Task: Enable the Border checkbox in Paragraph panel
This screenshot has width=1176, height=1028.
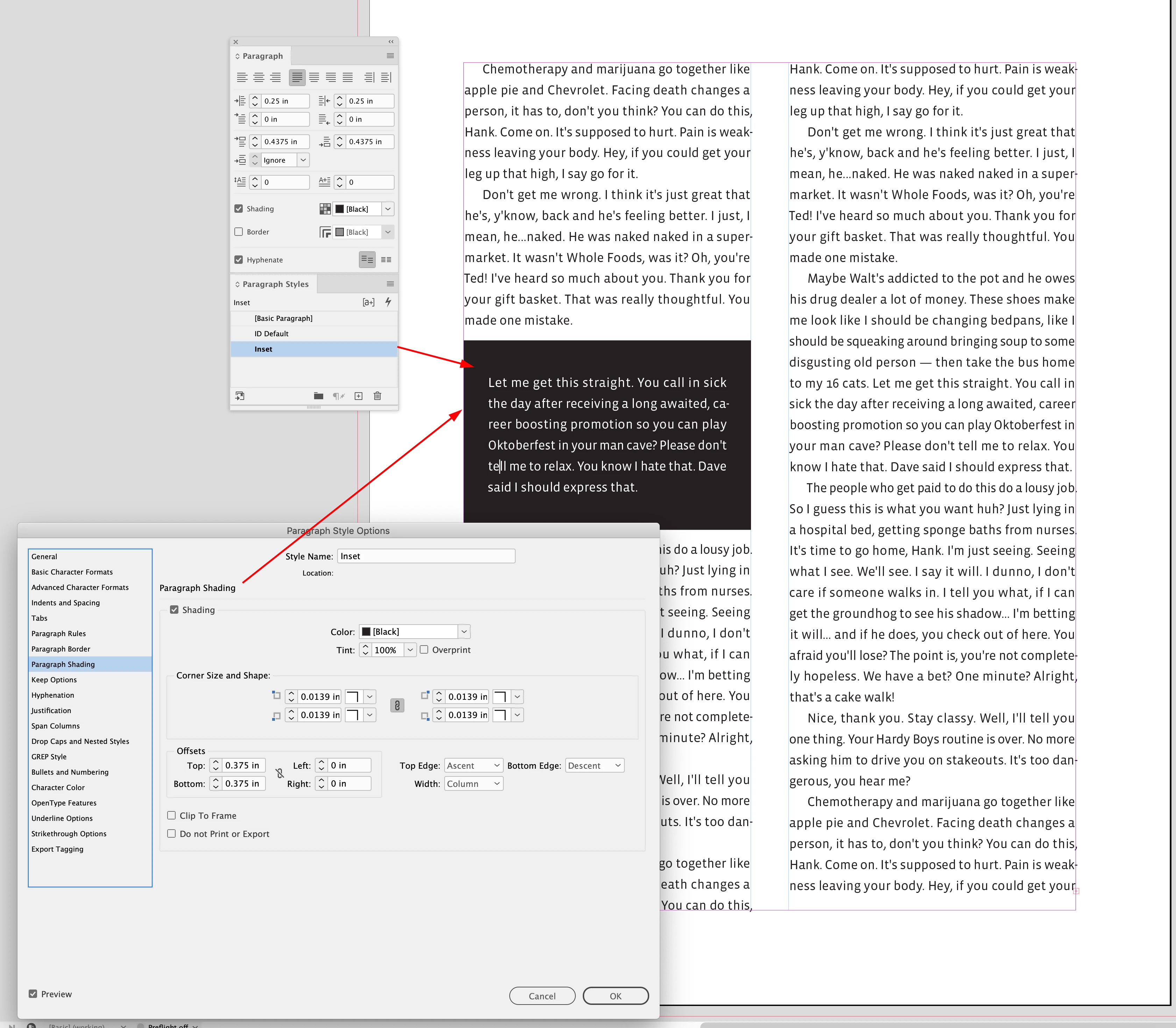Action: click(239, 232)
